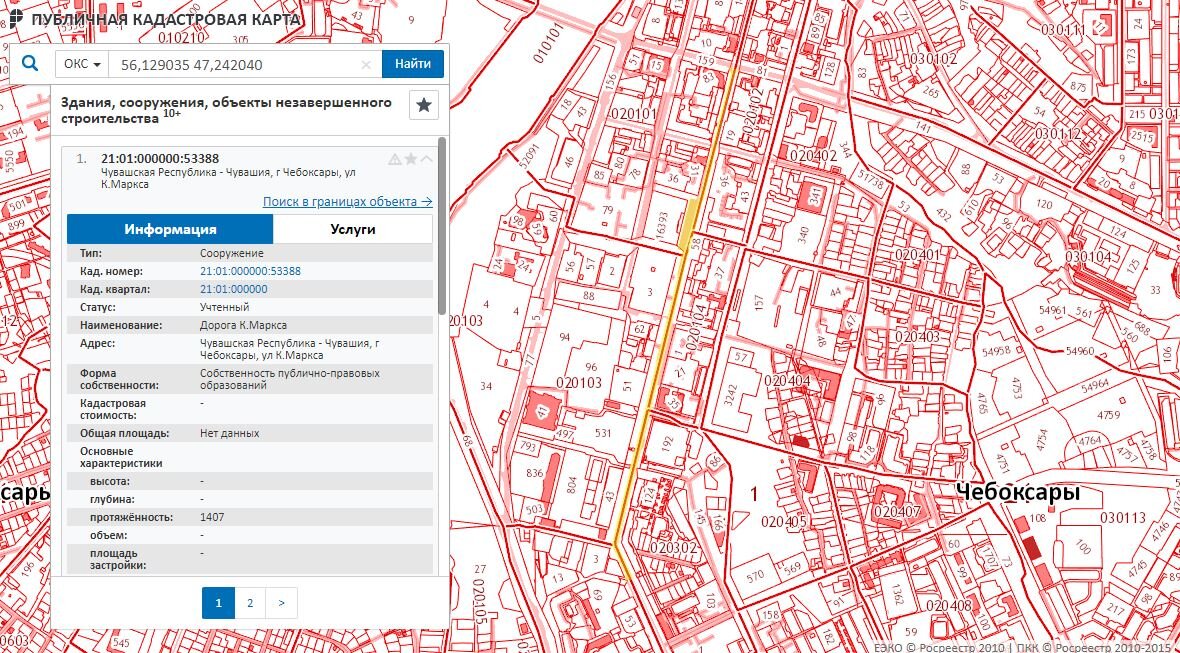This screenshot has width=1180, height=653.
Task: Click the next page arrow button
Action: coord(281,603)
